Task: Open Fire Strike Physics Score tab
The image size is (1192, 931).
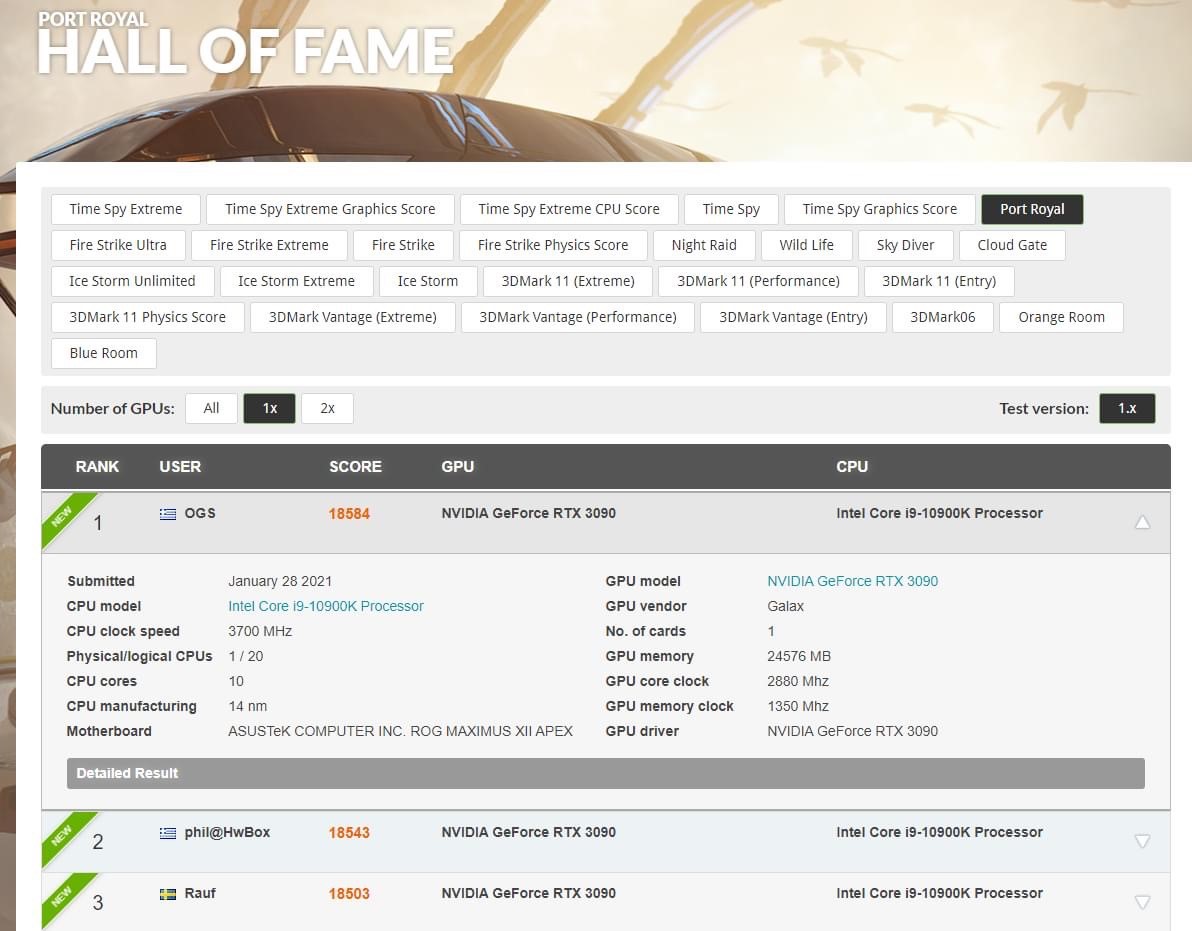Action: (x=553, y=245)
